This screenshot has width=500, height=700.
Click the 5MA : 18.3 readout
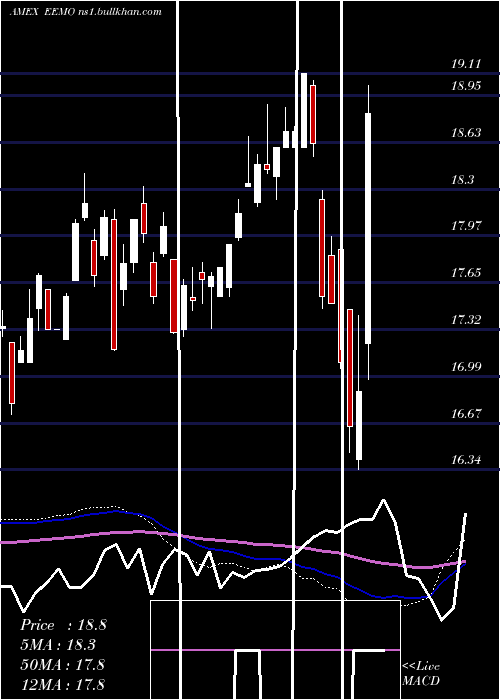pyautogui.click(x=58, y=645)
